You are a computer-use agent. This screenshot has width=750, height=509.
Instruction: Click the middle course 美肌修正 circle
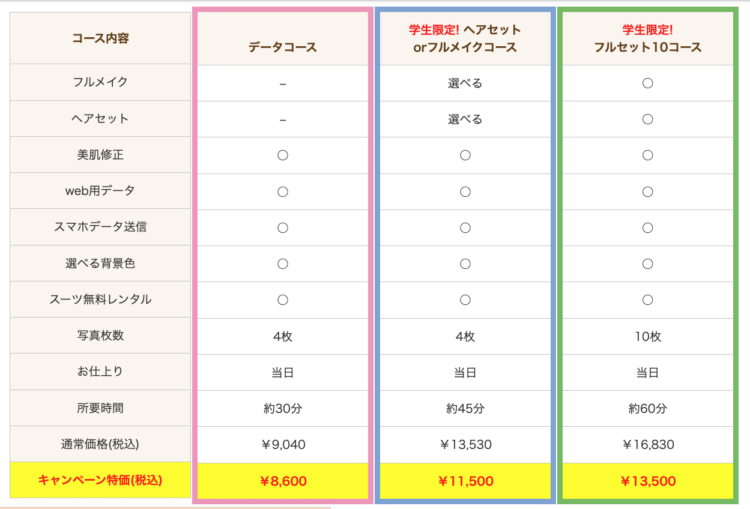[x=465, y=155]
